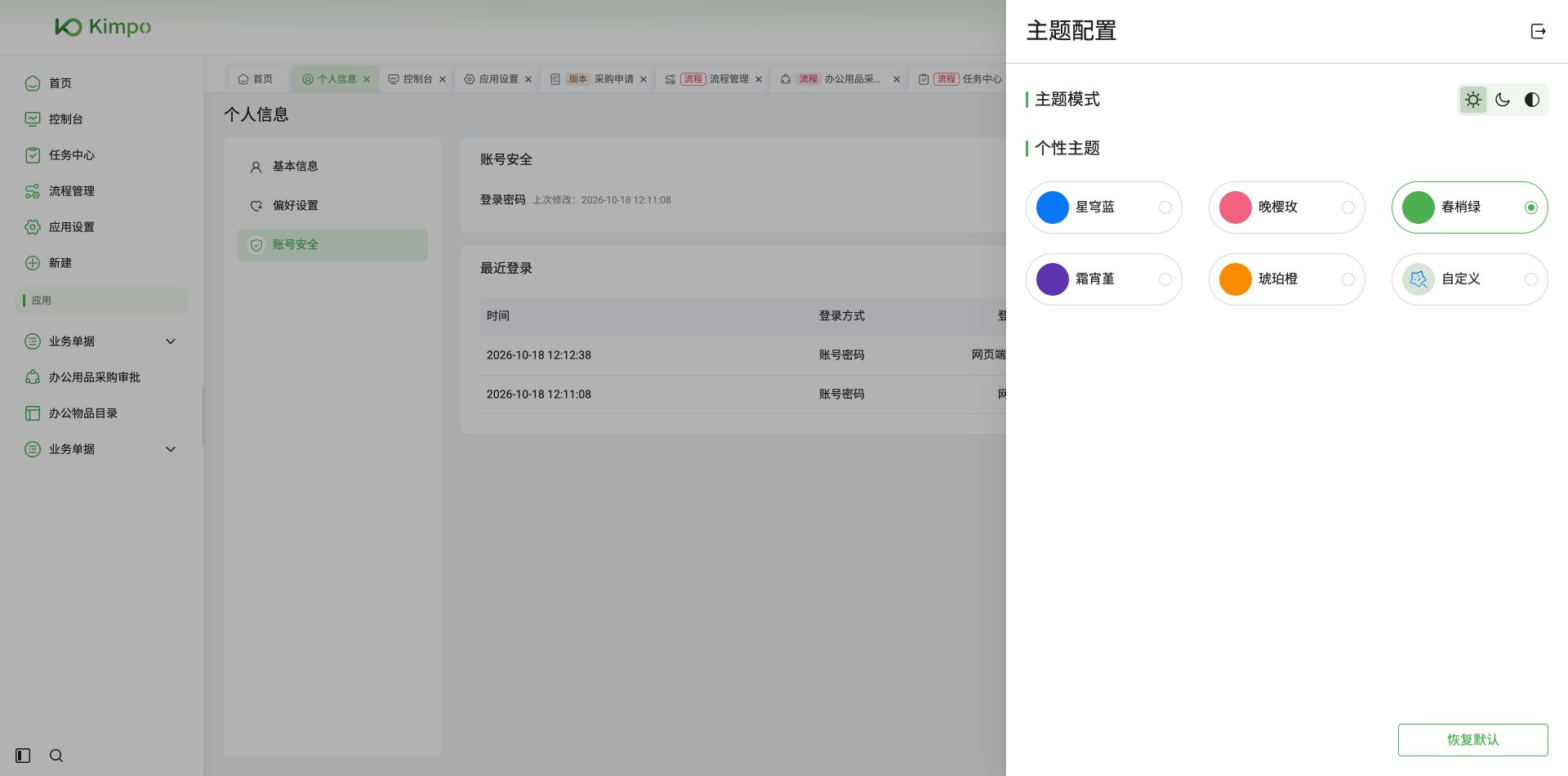The image size is (1568, 776).
Task: Open the search magnifier icon in sidebar
Action: tap(56, 756)
